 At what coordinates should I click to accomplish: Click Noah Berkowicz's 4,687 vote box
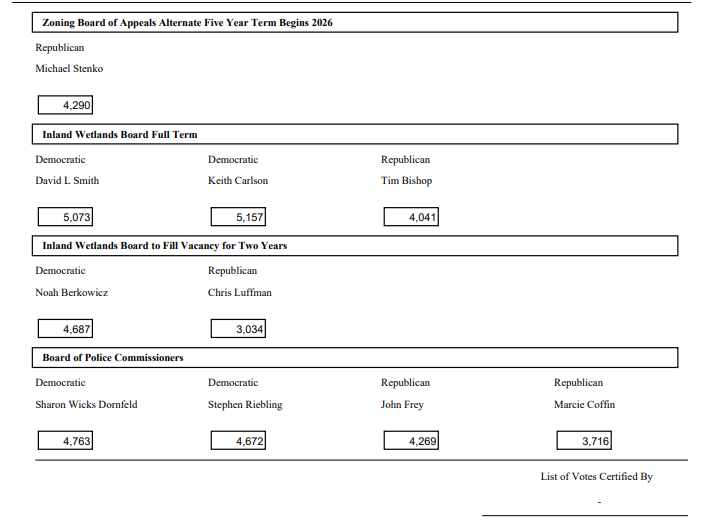[x=65, y=329]
